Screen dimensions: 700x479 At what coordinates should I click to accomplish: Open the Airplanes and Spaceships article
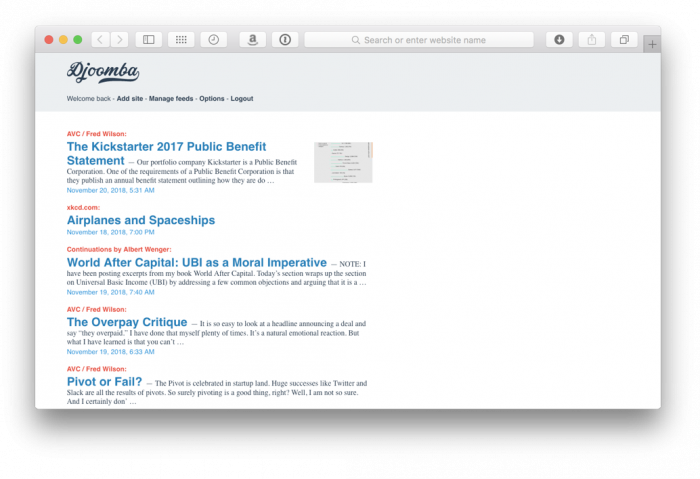coord(141,220)
